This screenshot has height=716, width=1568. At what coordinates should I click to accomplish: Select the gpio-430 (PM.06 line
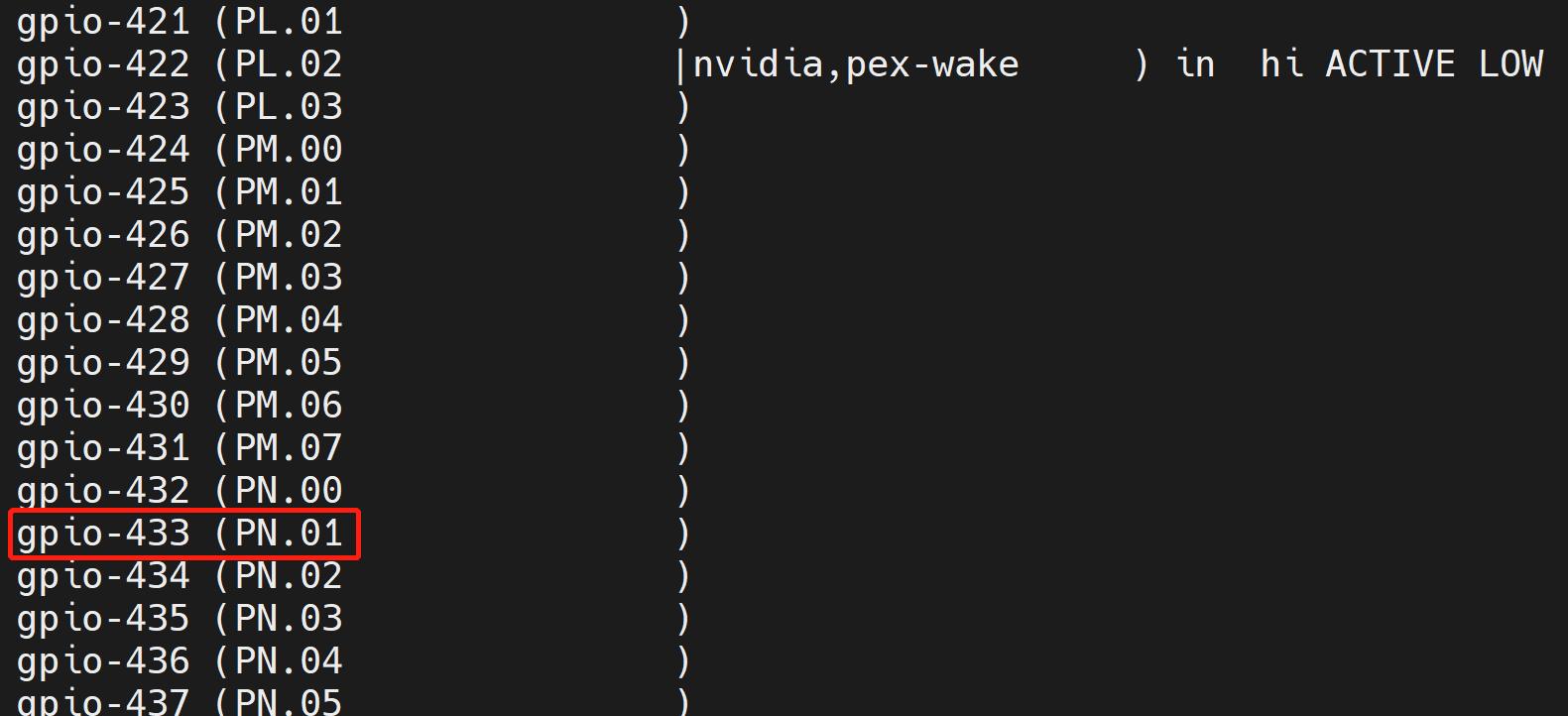180,407
